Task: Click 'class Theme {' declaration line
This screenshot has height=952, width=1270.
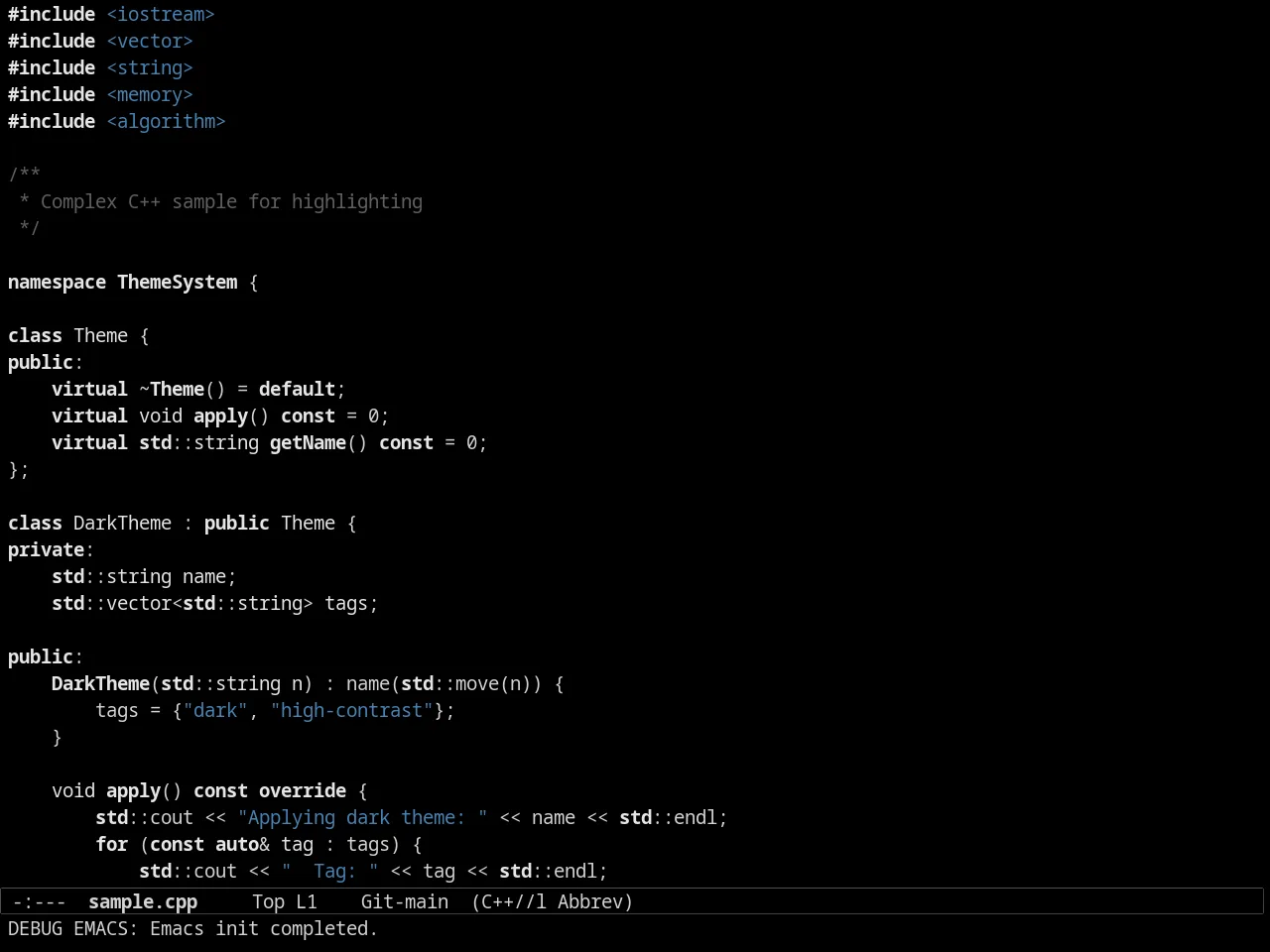Action: [x=78, y=335]
